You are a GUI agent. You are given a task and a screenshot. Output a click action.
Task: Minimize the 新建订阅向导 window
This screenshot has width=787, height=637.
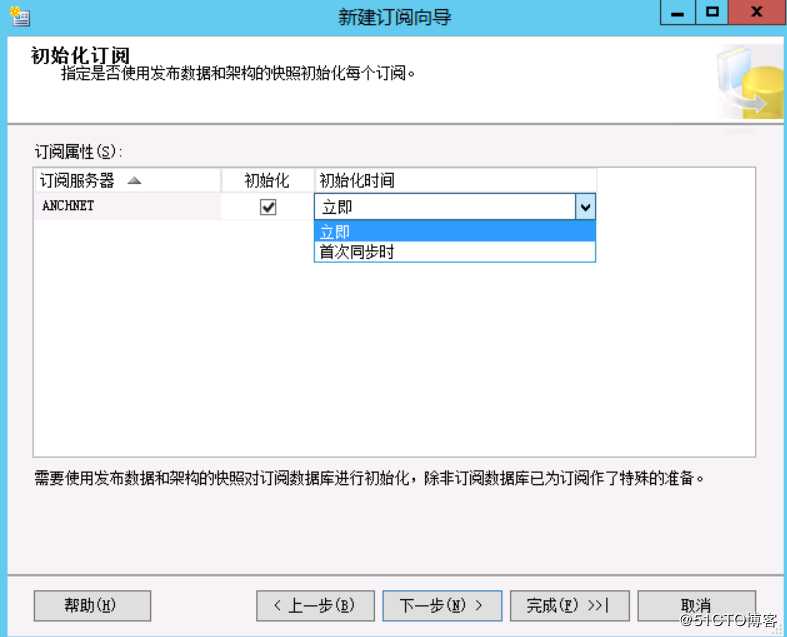click(x=677, y=13)
